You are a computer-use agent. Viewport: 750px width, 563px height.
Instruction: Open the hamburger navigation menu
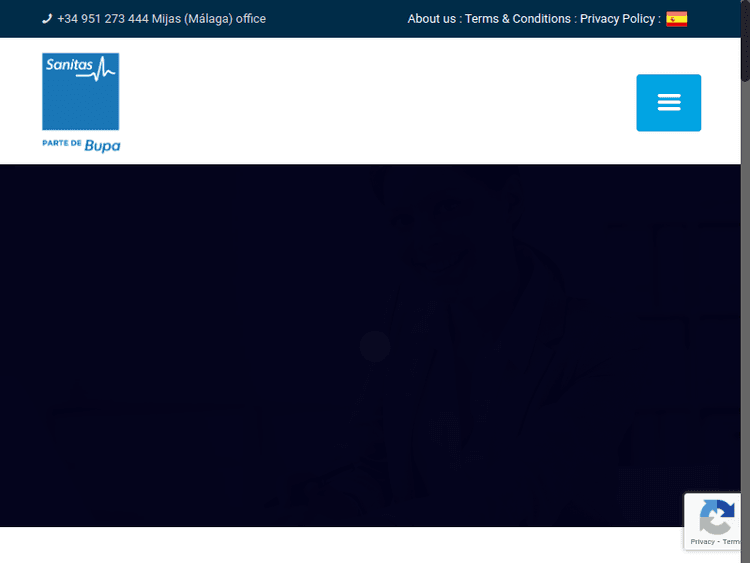(x=668, y=102)
